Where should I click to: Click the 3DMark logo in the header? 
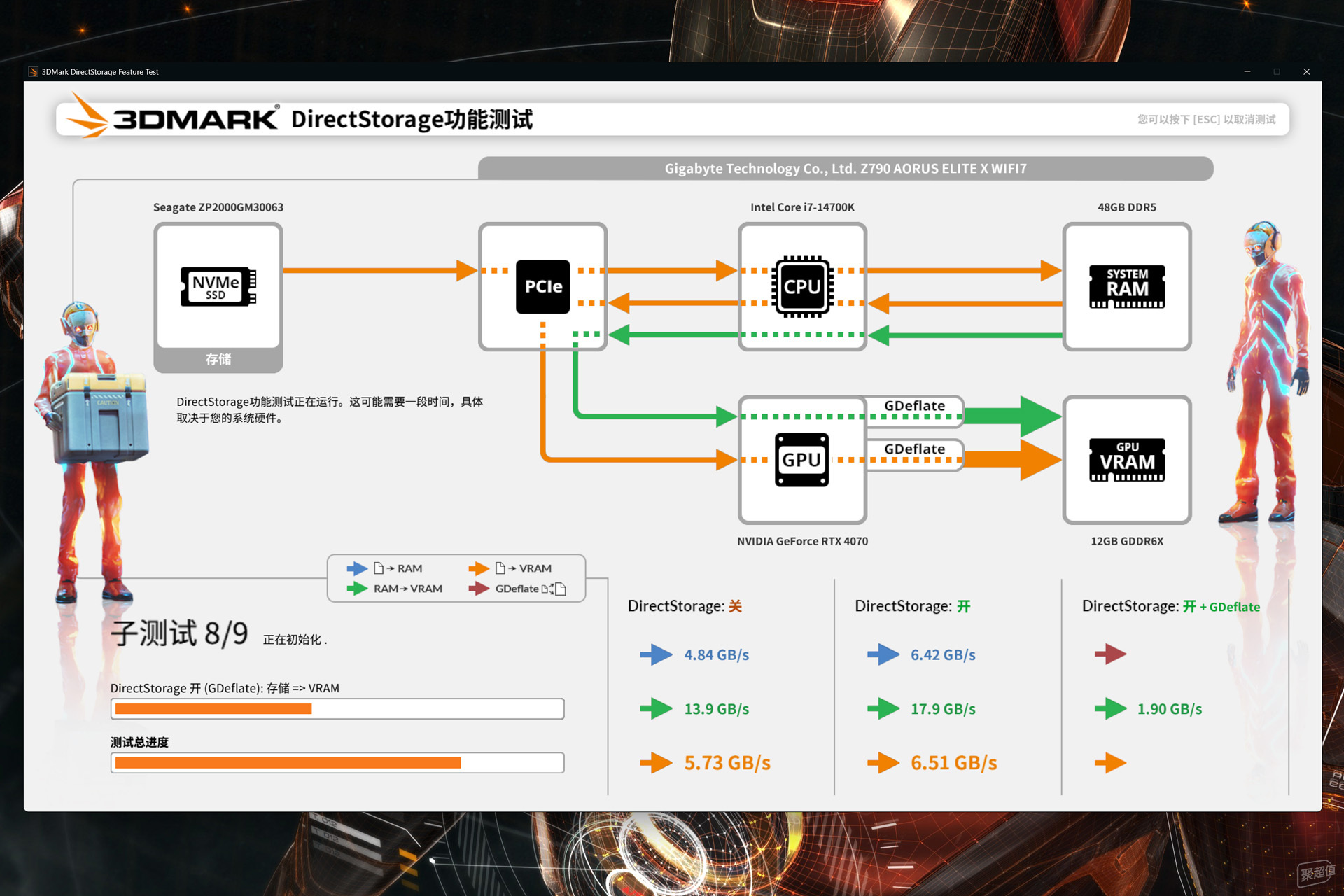(x=174, y=116)
